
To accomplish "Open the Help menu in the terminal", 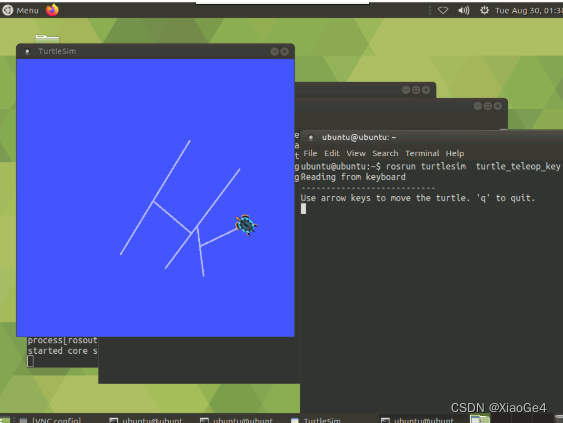I will click(455, 153).
